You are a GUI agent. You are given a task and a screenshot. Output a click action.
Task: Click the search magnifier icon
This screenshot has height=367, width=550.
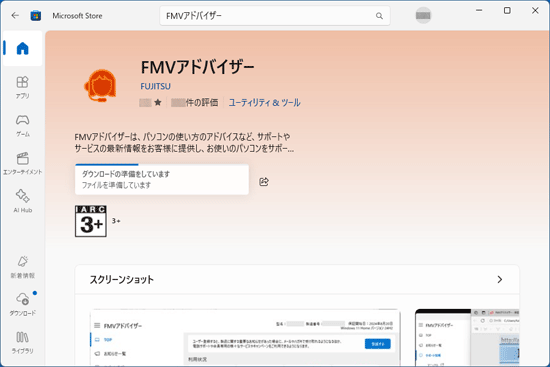click(x=379, y=16)
